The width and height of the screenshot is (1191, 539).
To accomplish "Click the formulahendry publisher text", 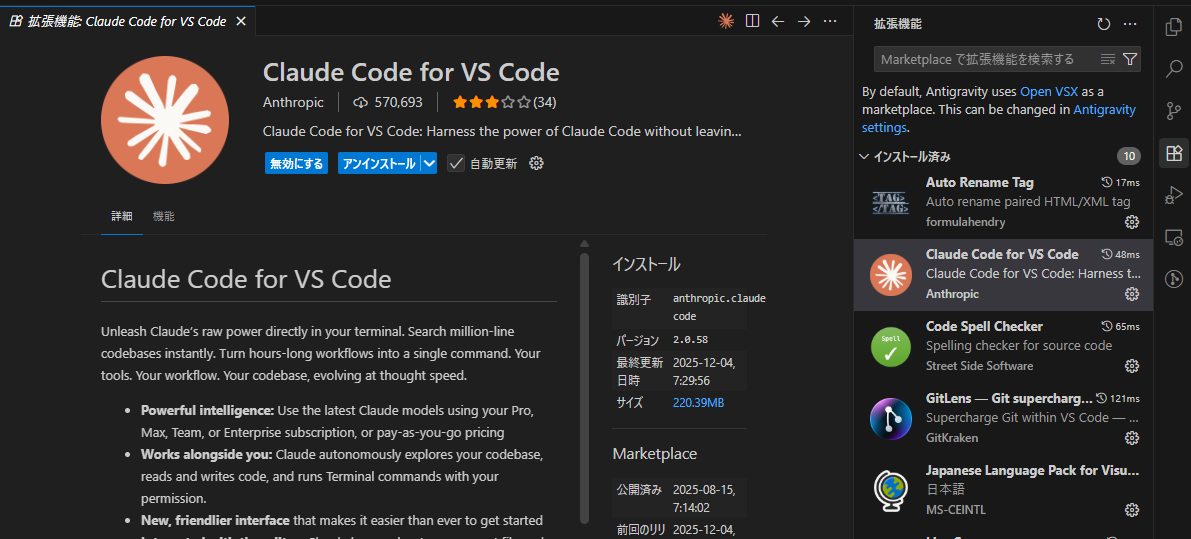I will tap(965, 222).
